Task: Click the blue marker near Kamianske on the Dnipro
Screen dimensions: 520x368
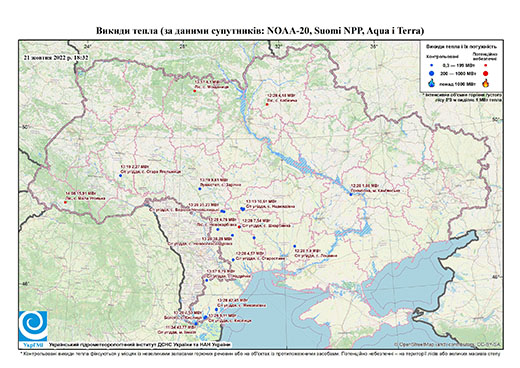Action: tap(351, 194)
